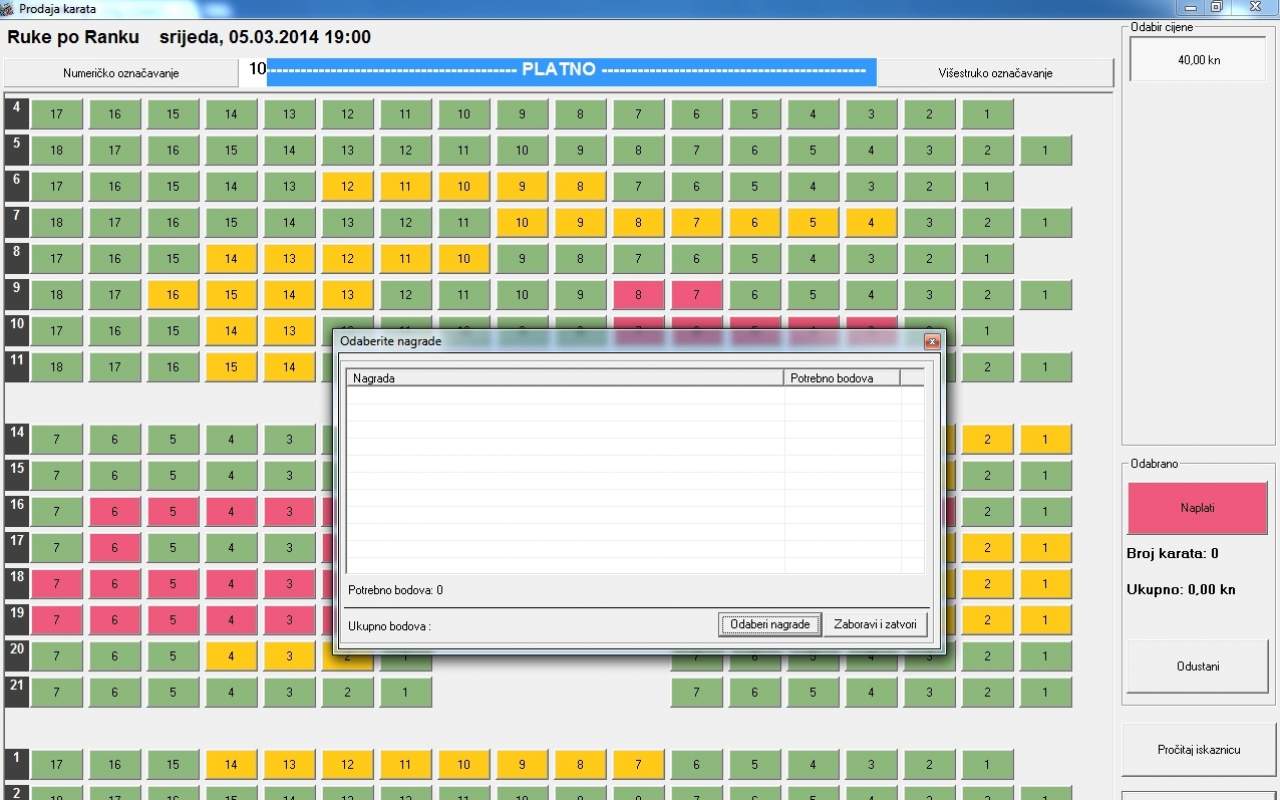Viewport: 1280px width, 800px height.
Task: Enable Višestruko označavanje multi-select mode
Action: coord(994,73)
